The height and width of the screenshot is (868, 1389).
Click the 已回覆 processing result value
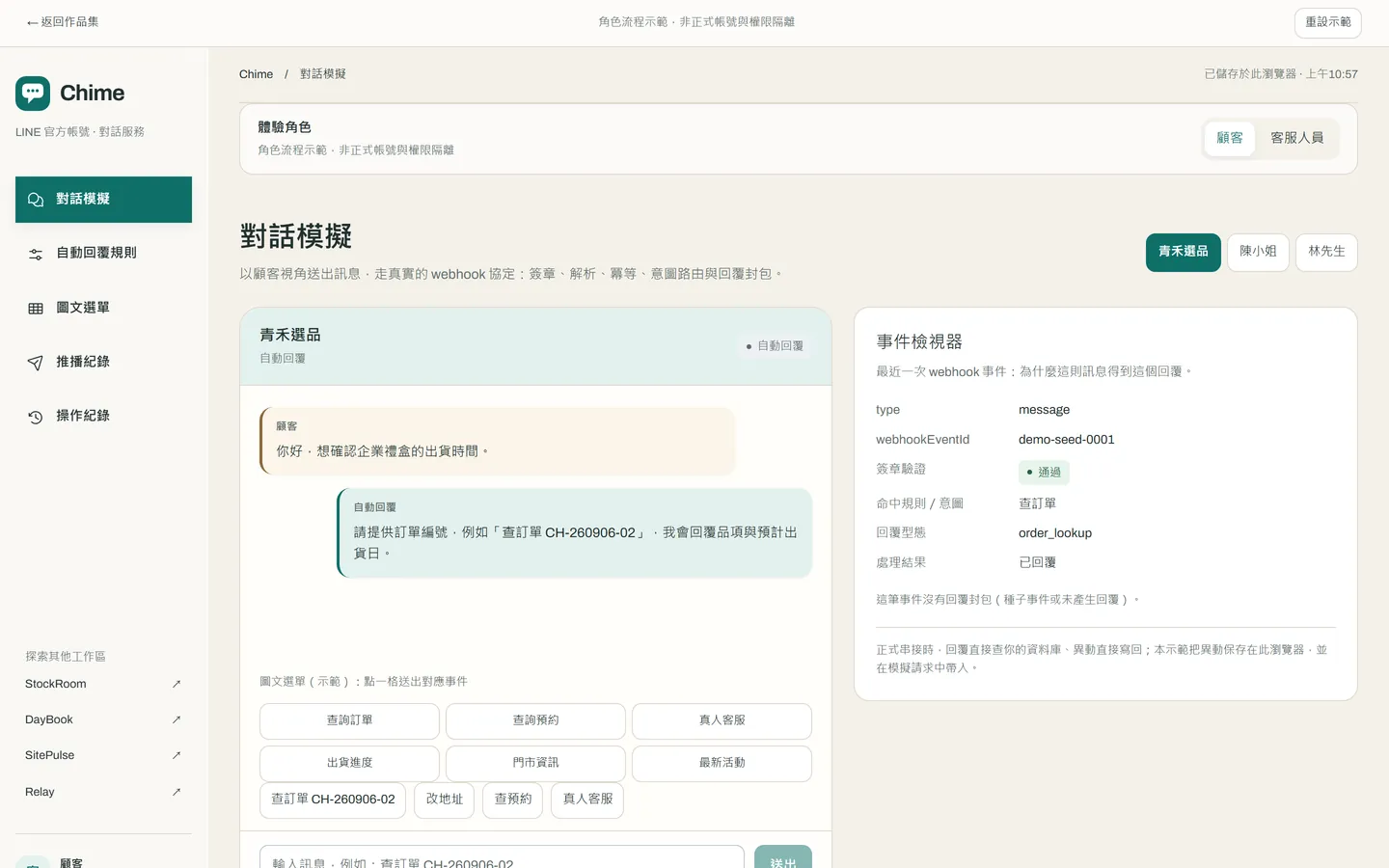click(1038, 563)
